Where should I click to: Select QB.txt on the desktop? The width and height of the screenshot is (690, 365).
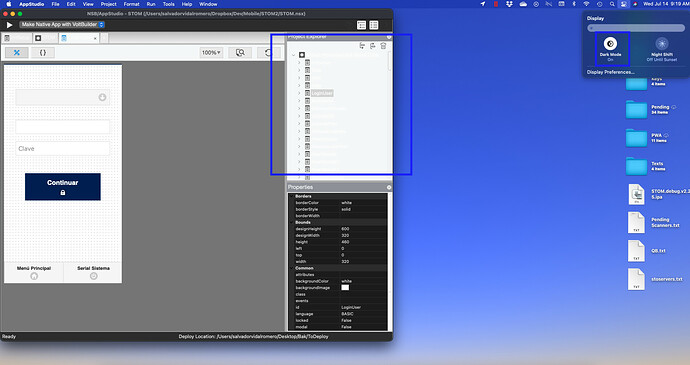[x=636, y=251]
